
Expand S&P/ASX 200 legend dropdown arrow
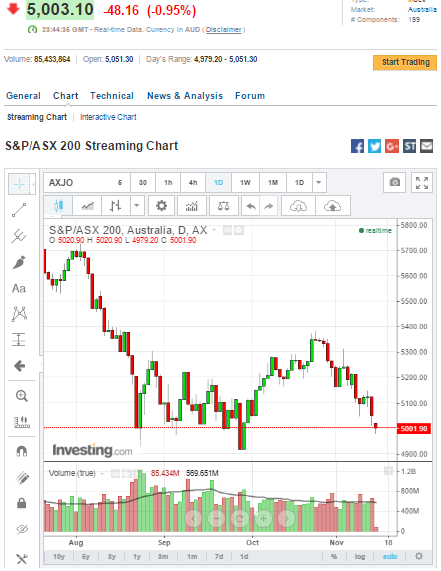pos(214,230)
